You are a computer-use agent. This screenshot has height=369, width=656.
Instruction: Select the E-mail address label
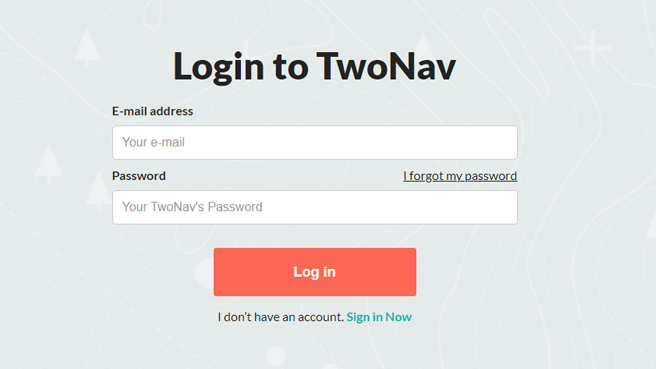(x=152, y=111)
